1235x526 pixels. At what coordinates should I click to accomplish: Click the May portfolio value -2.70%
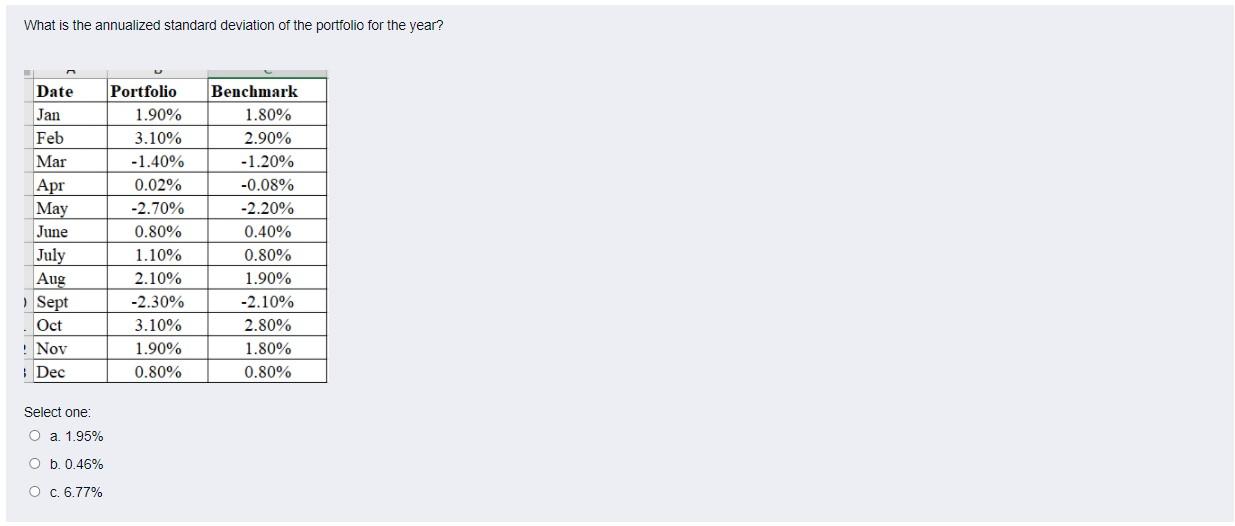click(158, 209)
